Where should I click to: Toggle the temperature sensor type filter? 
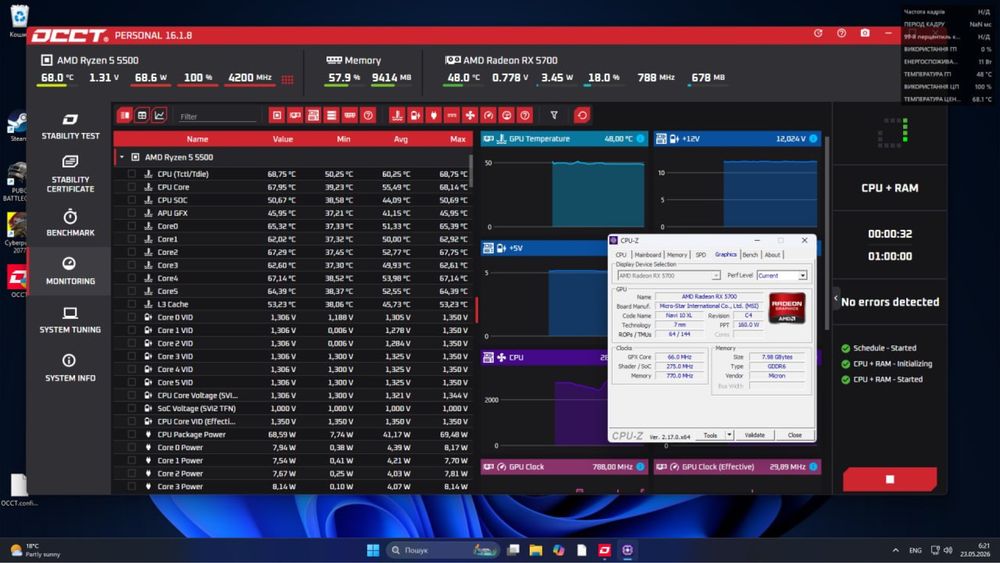397,115
